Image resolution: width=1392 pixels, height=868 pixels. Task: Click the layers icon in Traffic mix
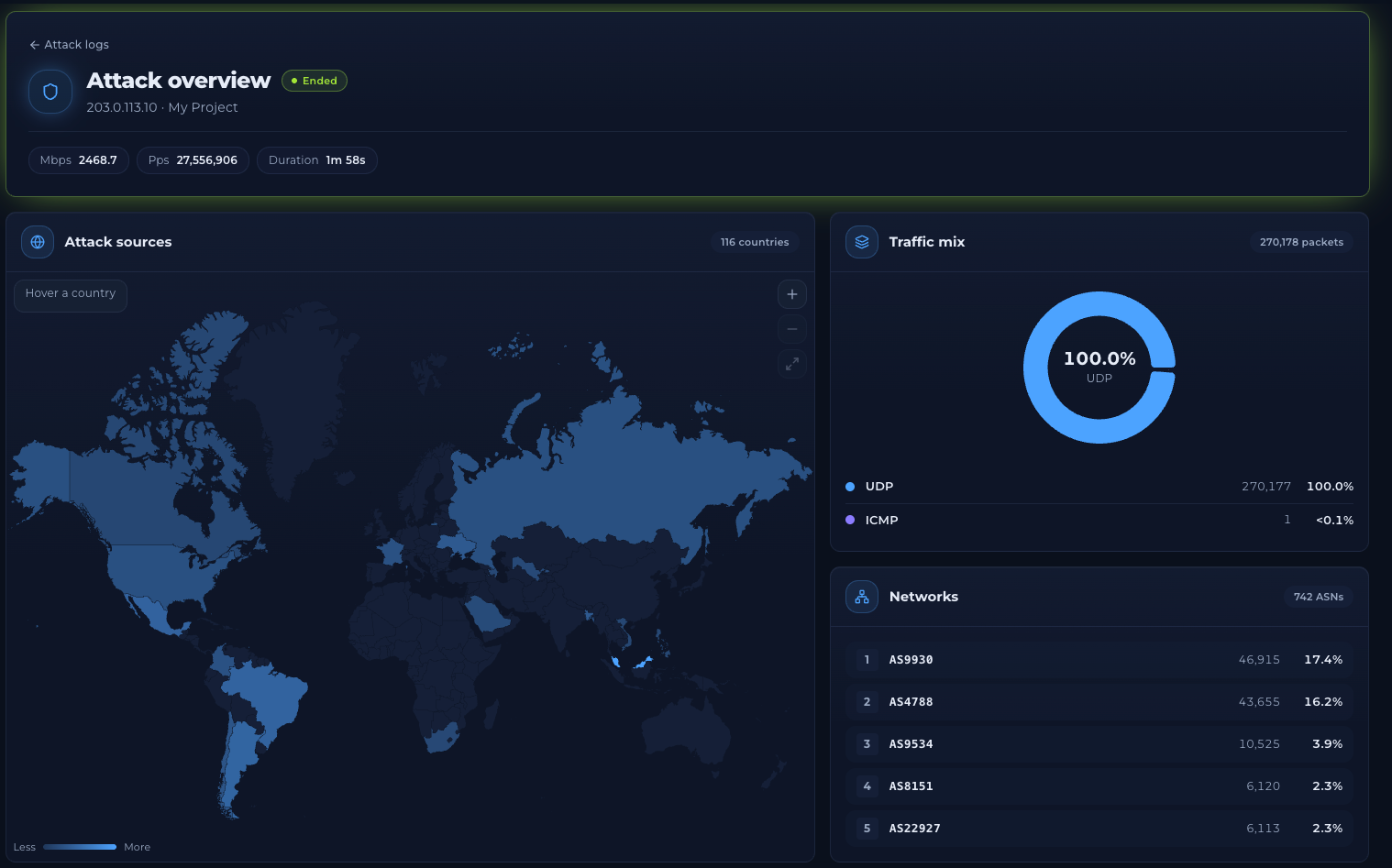[x=862, y=242]
